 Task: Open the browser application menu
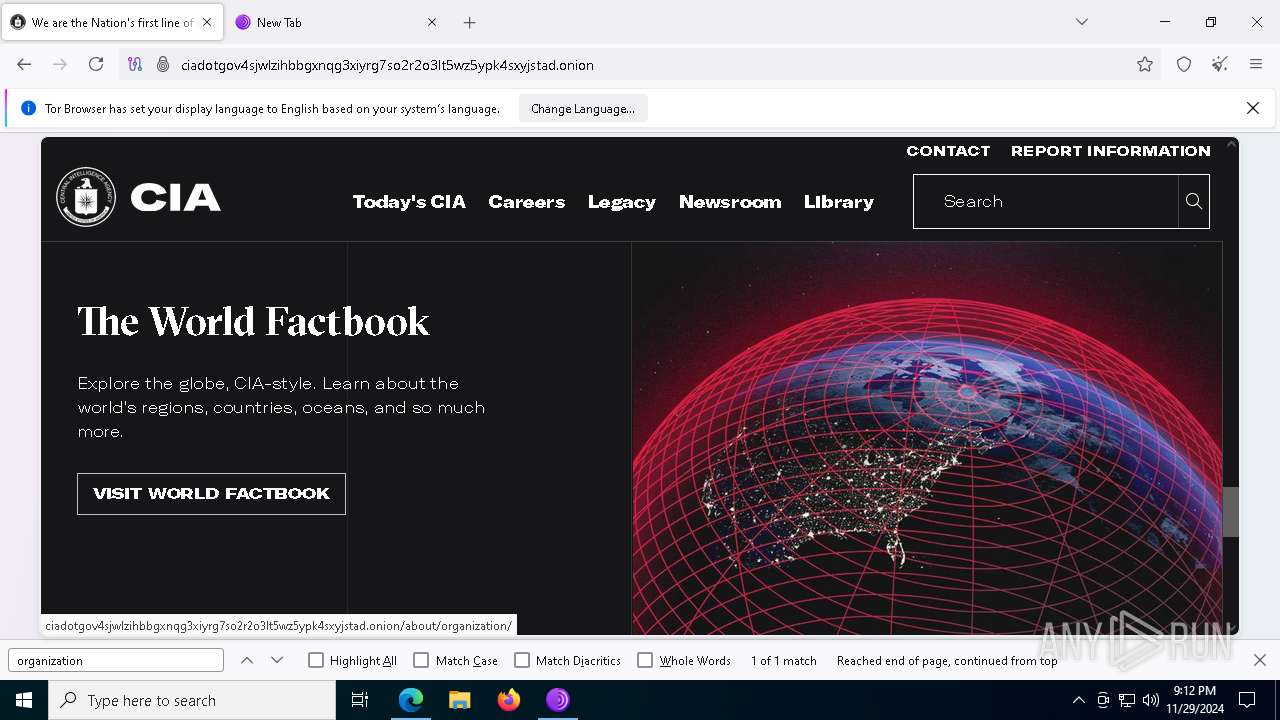coord(1256,64)
